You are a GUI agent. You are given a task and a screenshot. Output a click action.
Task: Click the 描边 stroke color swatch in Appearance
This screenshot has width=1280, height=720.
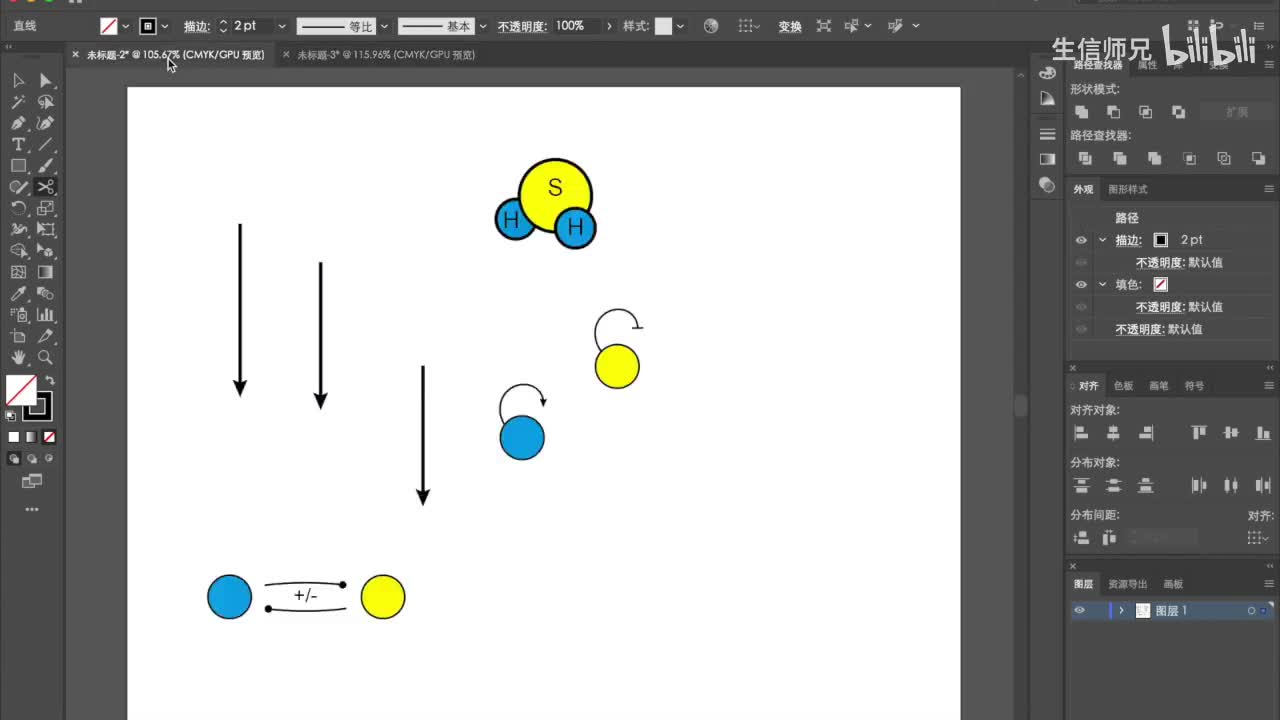click(x=1160, y=240)
